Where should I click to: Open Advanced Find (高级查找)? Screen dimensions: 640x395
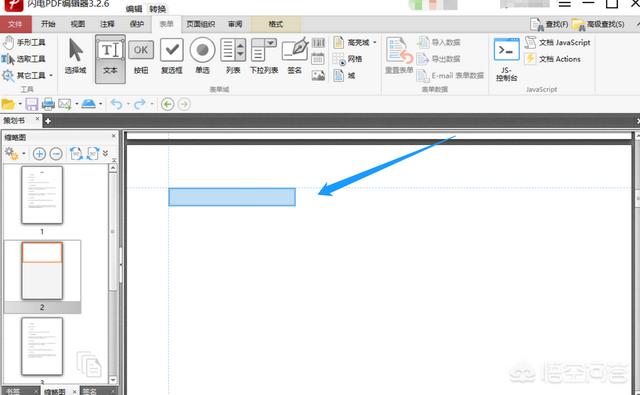click(x=598, y=24)
